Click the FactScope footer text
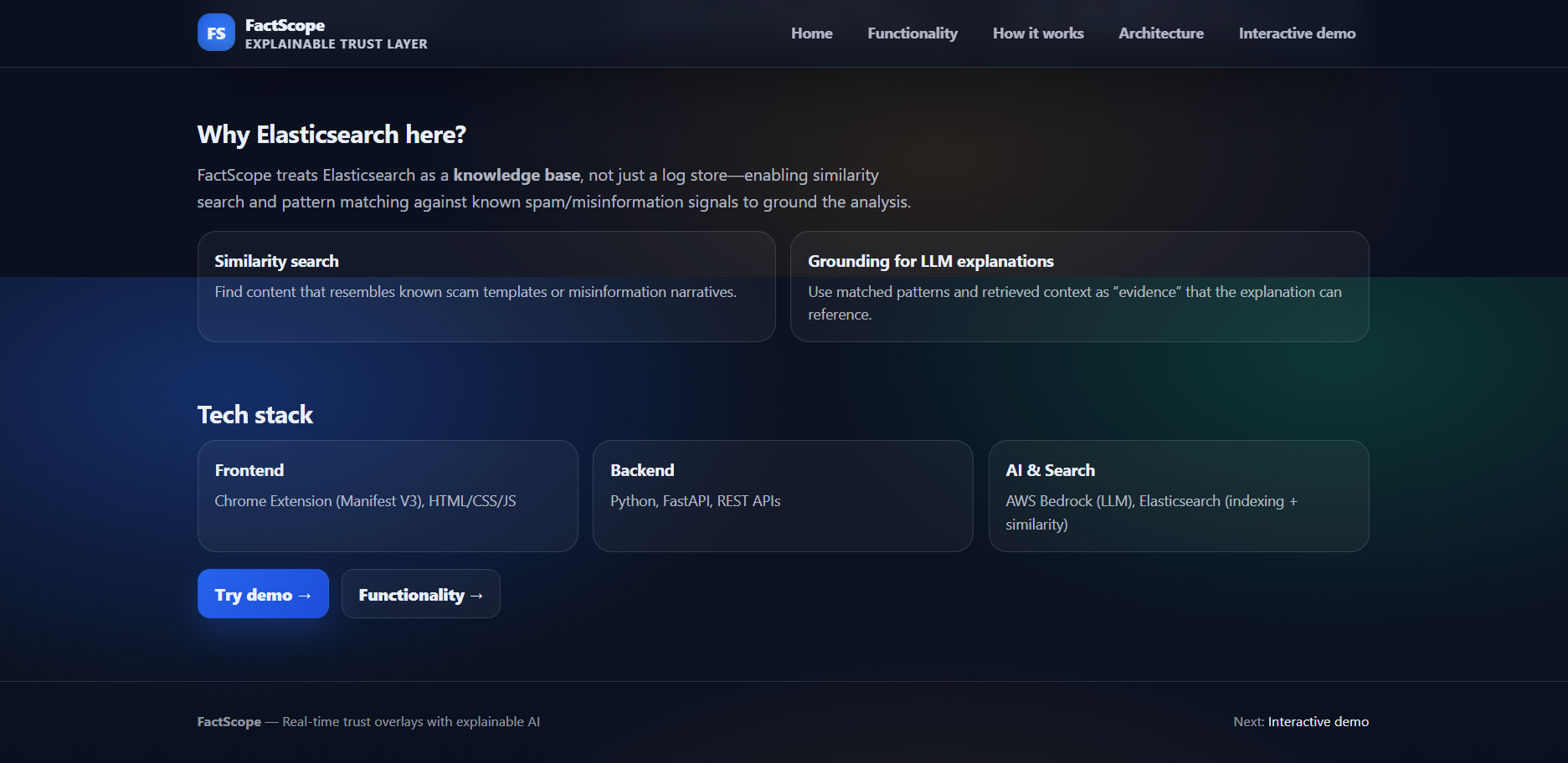 click(x=228, y=721)
